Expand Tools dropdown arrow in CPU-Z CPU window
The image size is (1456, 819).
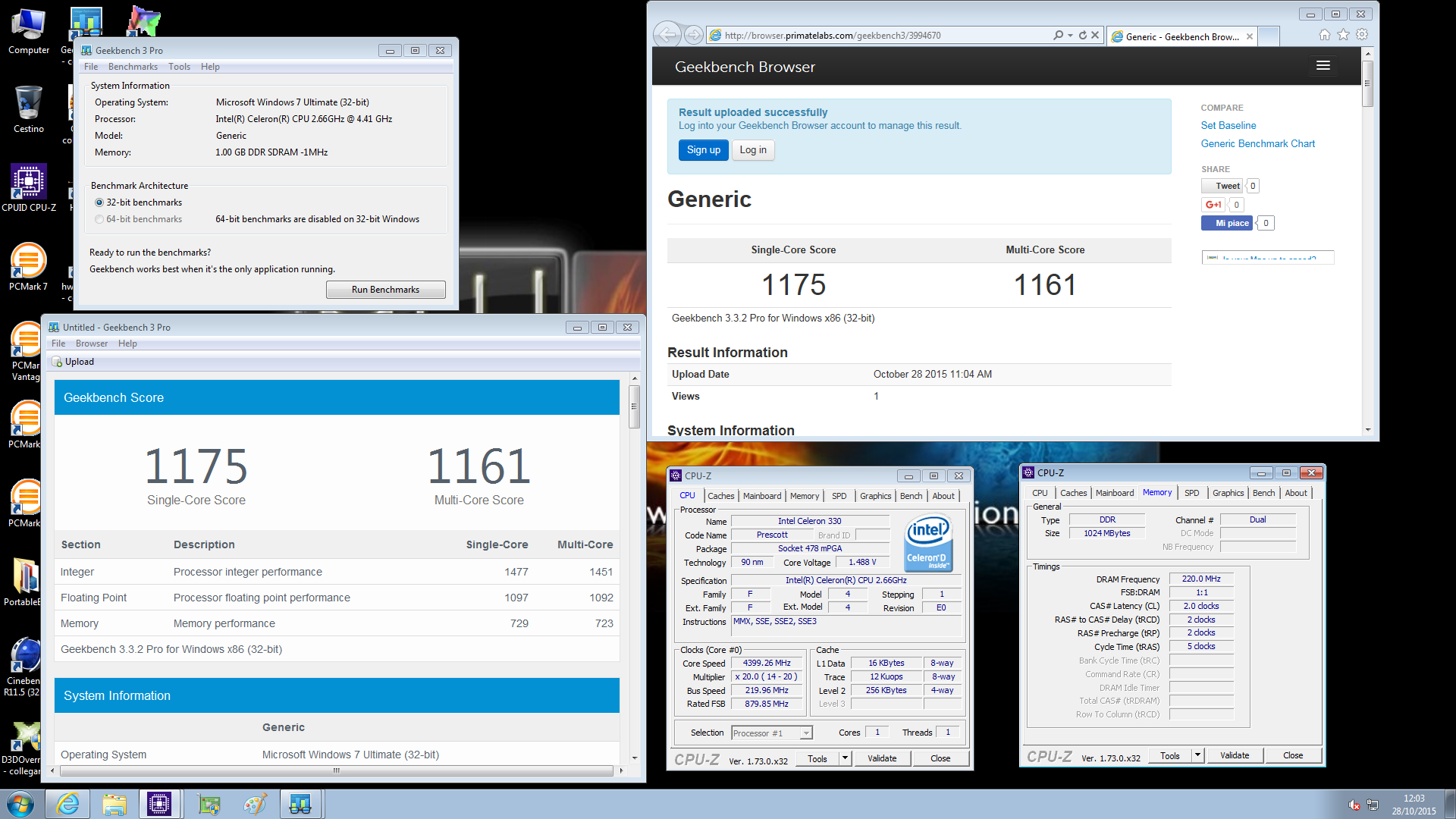coord(845,758)
